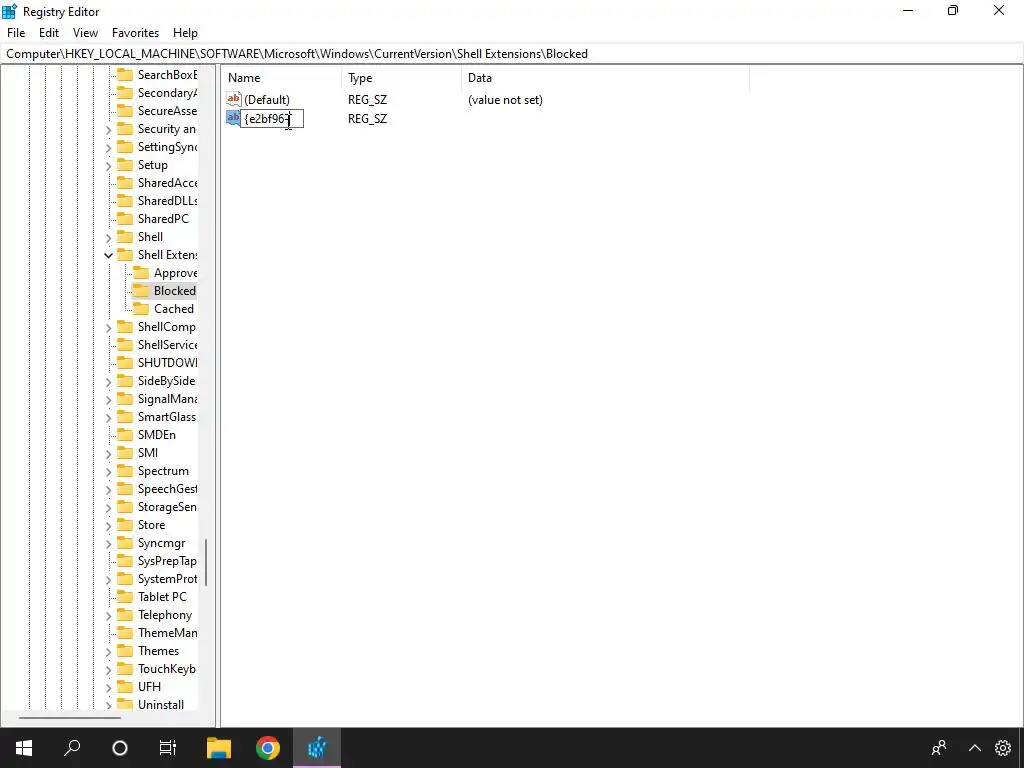Expand the Security and Maintenance key
1024x768 pixels.
click(108, 129)
